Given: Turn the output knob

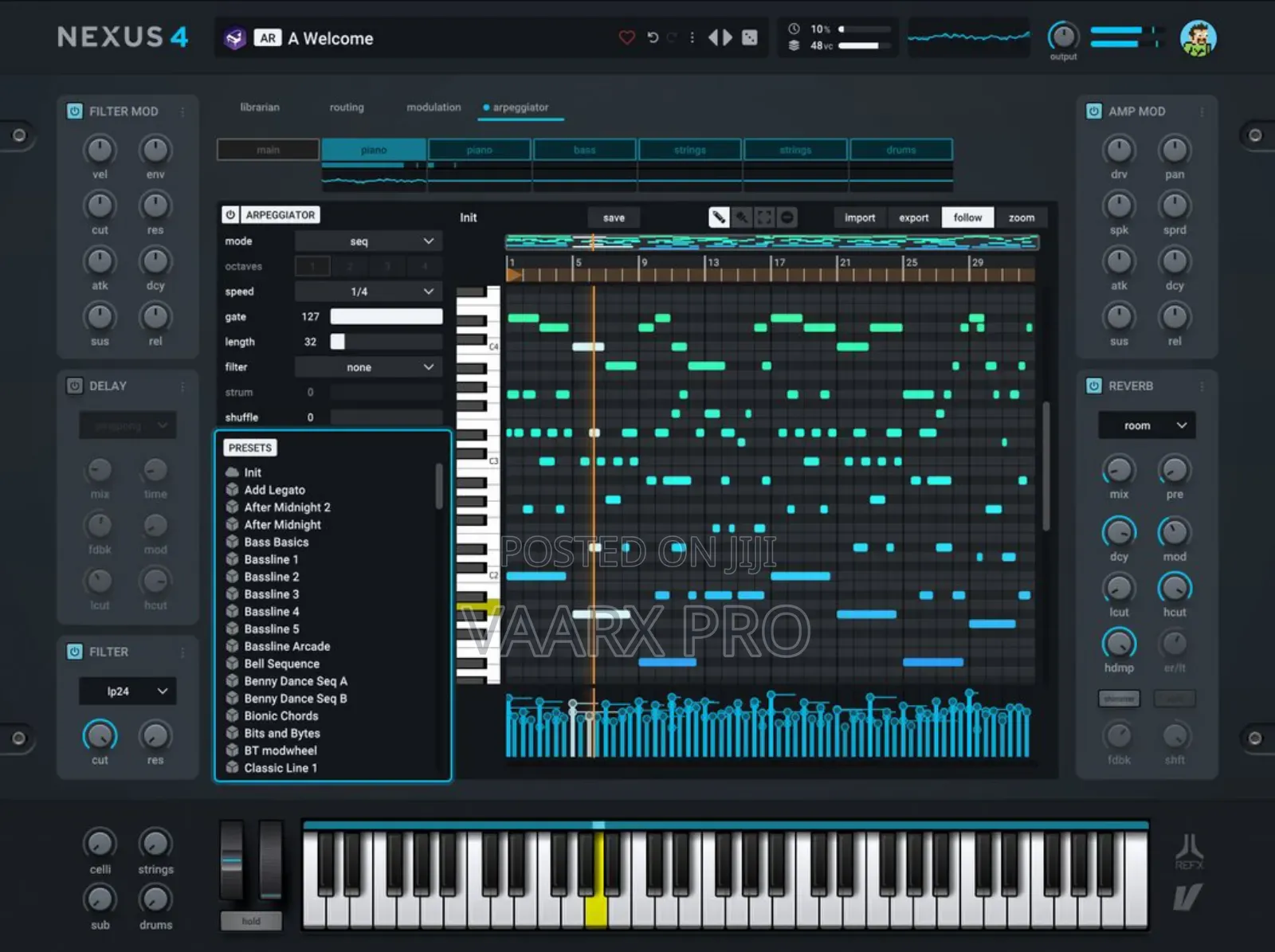Looking at the screenshot, I should tap(1063, 37).
